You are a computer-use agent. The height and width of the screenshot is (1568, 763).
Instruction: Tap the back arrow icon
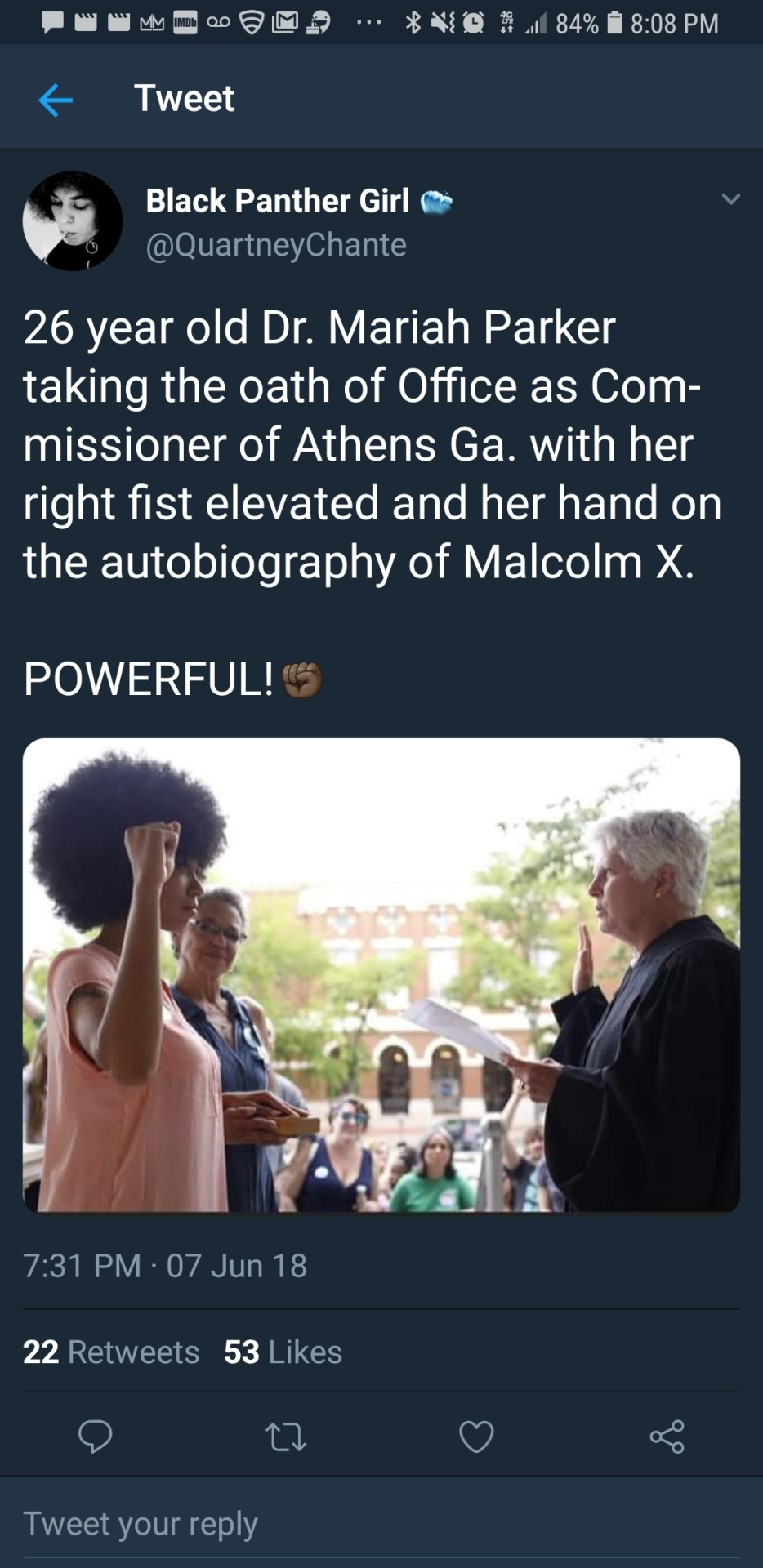click(56, 100)
